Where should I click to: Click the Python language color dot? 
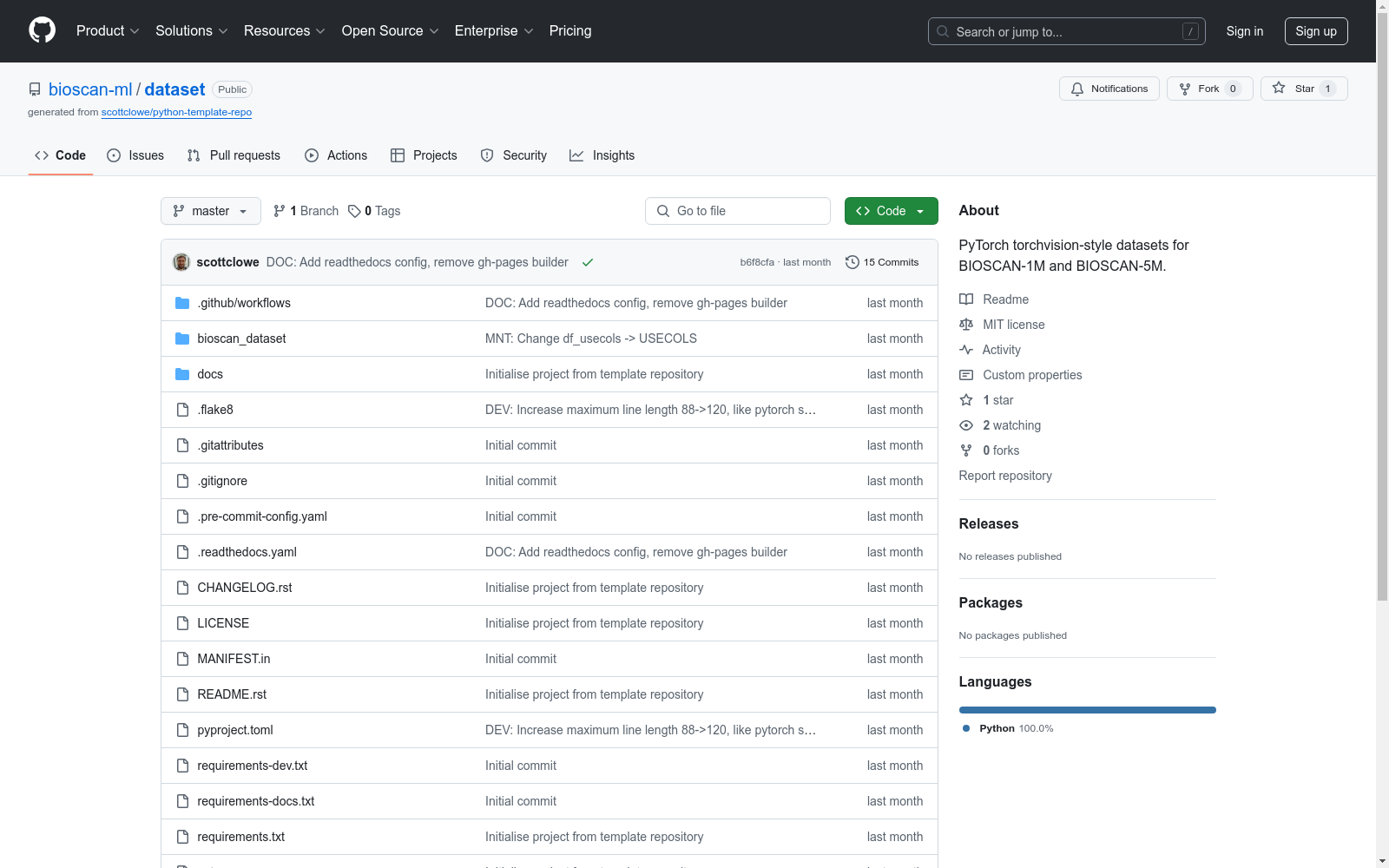966,728
